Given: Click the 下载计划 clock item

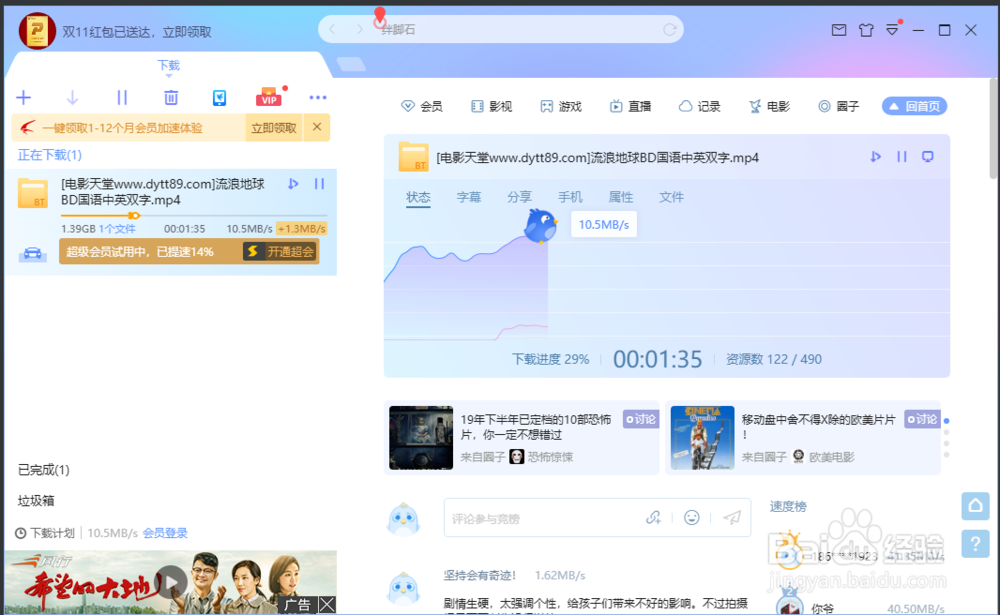Looking at the screenshot, I should pos(45,533).
